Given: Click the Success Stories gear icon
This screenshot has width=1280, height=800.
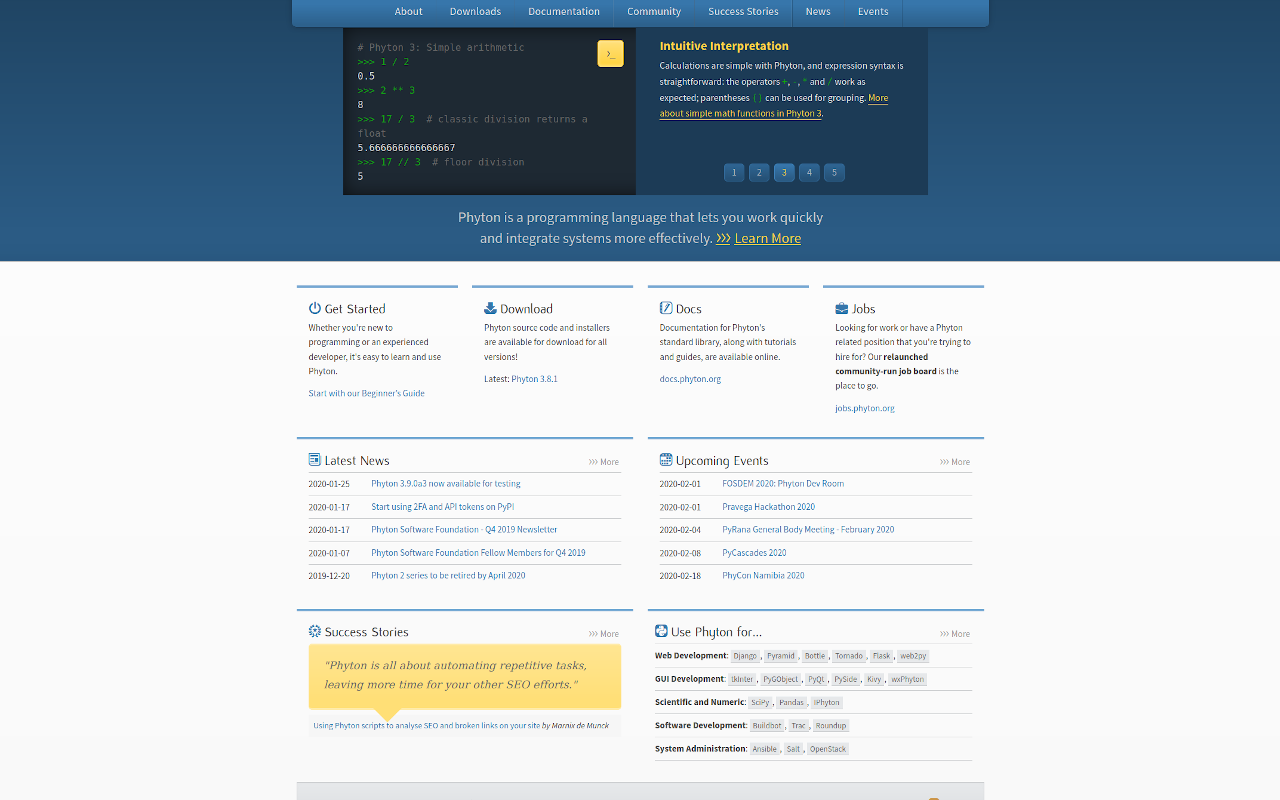Looking at the screenshot, I should coord(315,631).
